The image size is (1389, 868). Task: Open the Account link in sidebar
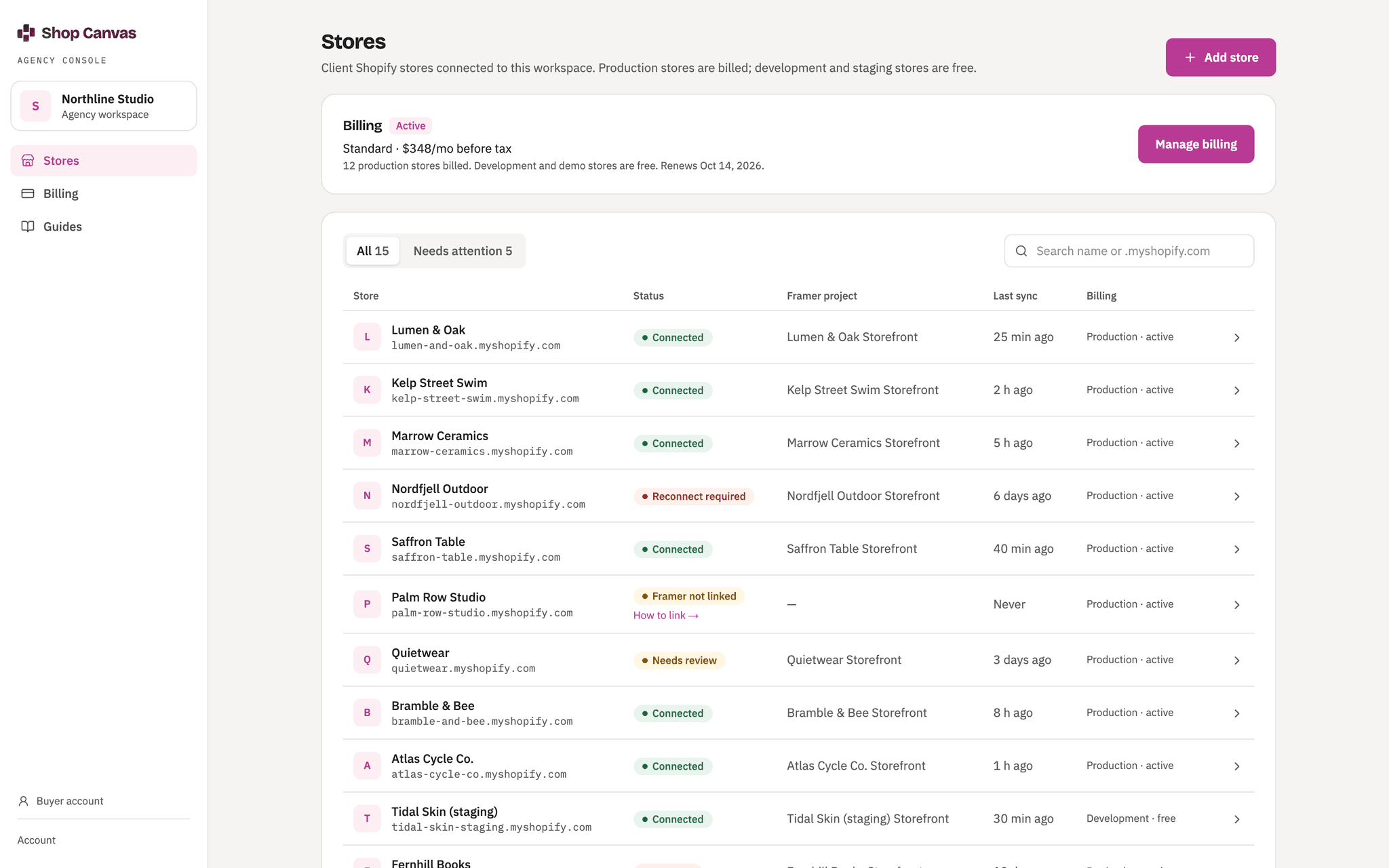coord(37,840)
